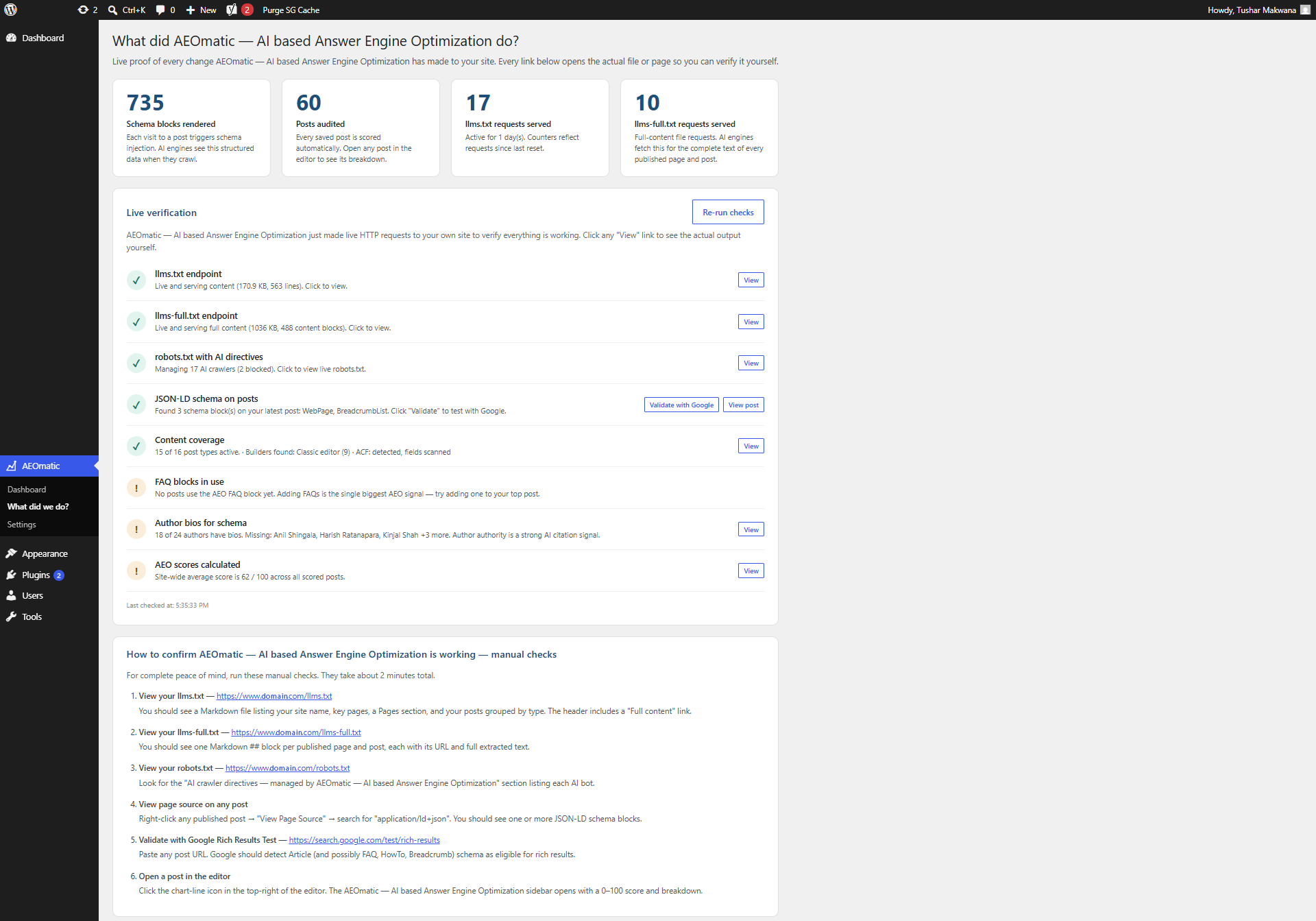Open the domain.com/llms.txt link

coord(274,696)
